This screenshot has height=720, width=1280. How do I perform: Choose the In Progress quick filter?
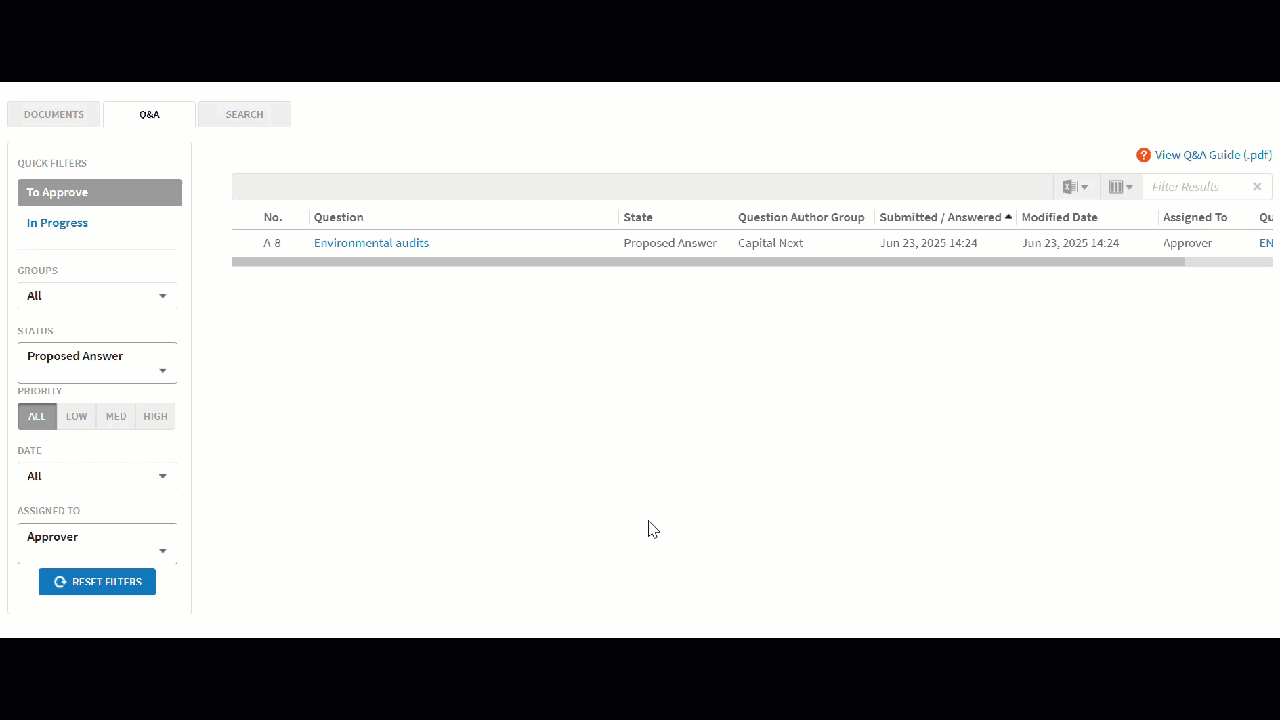pos(57,223)
